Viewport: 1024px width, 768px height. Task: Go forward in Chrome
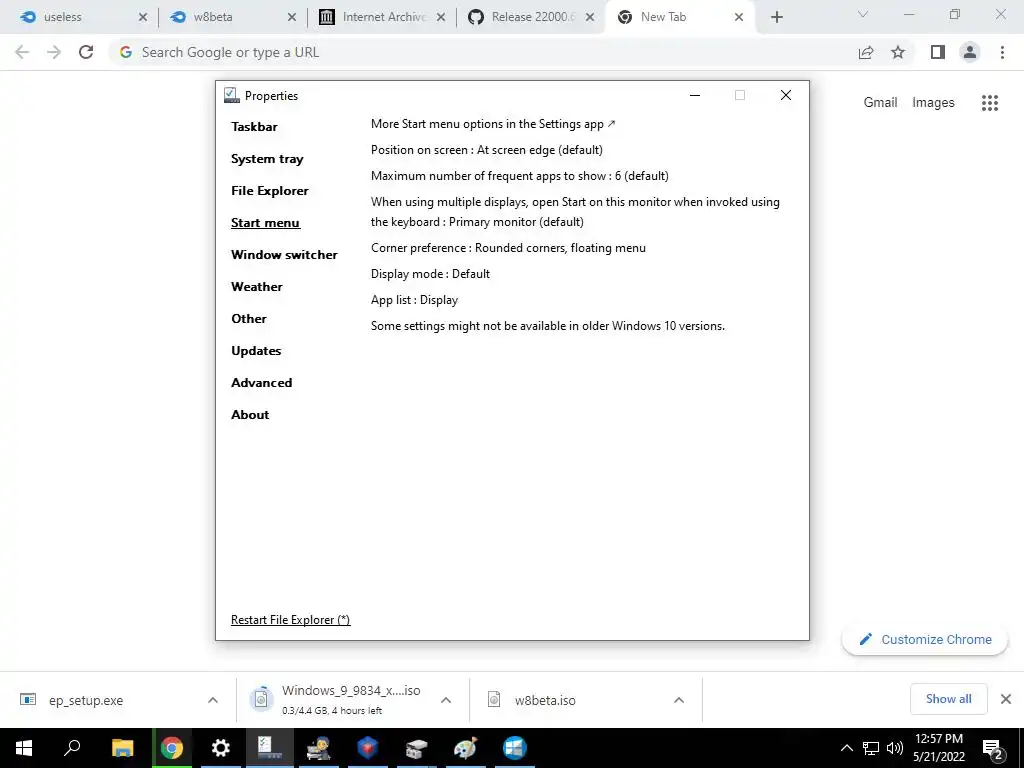(x=54, y=52)
